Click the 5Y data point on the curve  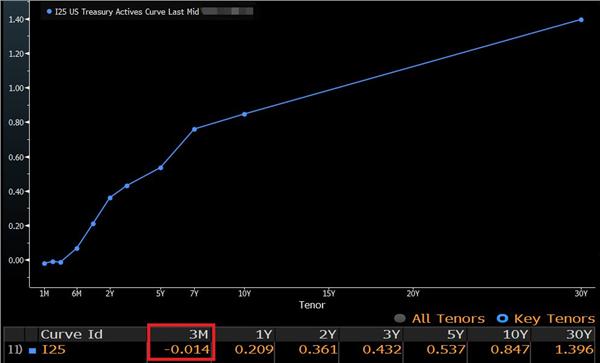[x=161, y=168]
